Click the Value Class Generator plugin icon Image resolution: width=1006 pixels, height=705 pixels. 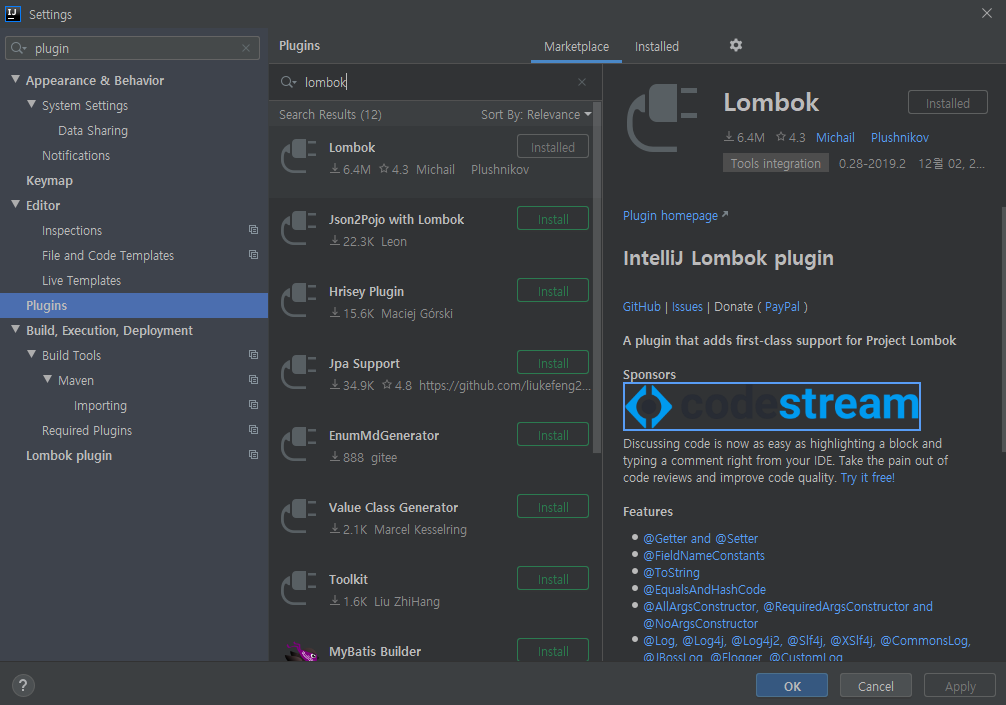click(x=298, y=516)
